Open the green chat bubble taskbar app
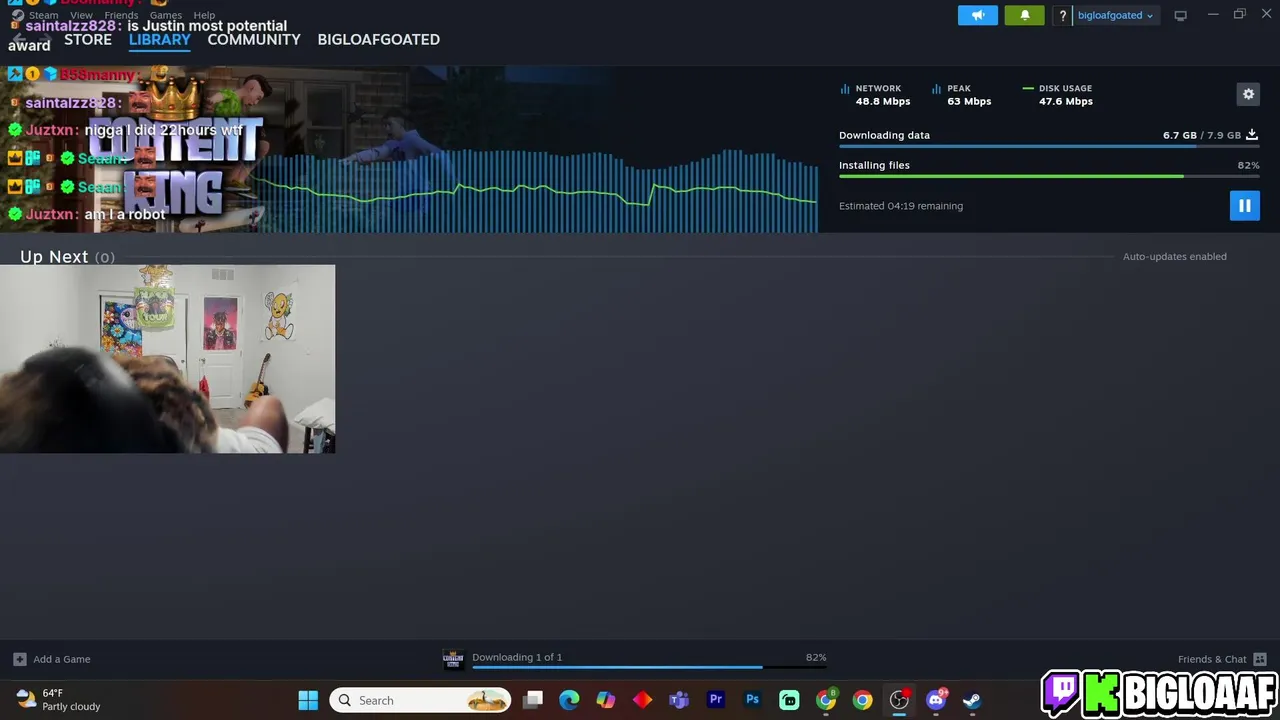The image size is (1280, 720). tap(789, 700)
